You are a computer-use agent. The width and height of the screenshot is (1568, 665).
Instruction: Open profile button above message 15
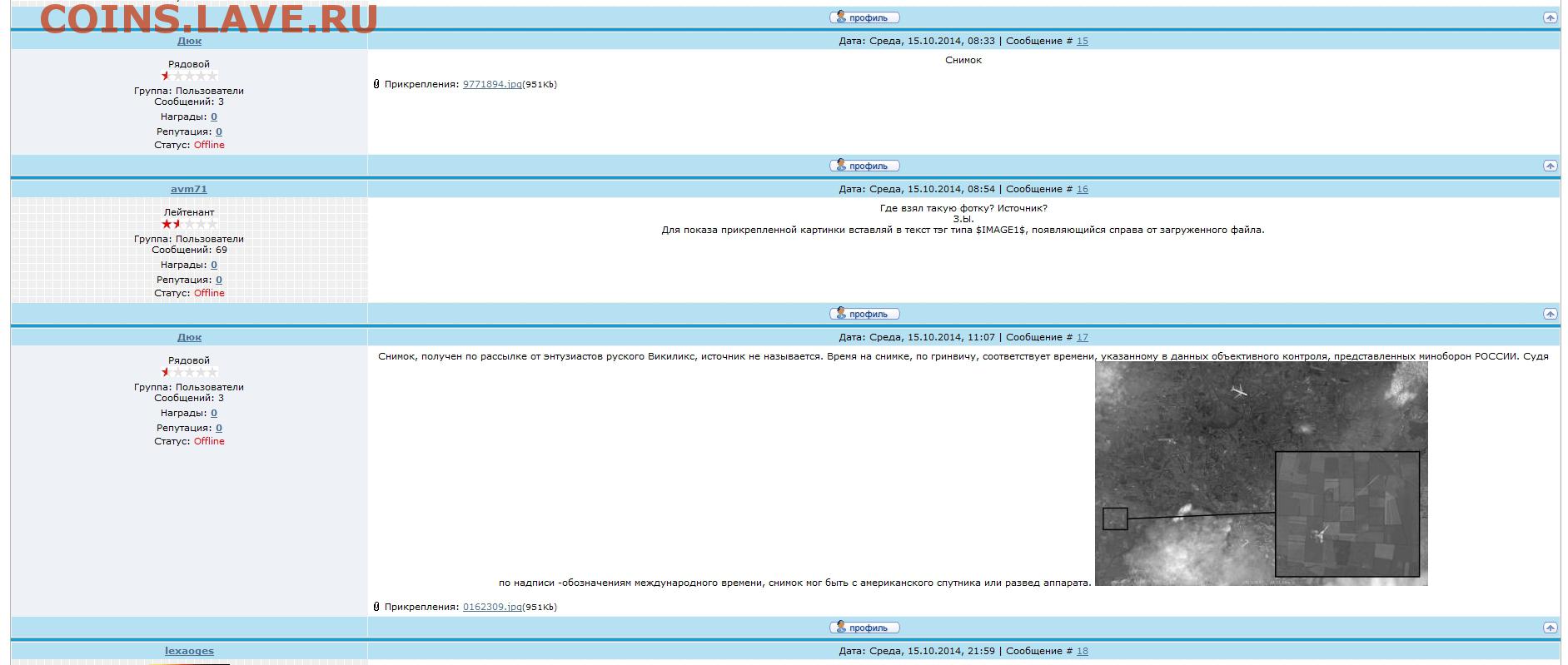(864, 17)
